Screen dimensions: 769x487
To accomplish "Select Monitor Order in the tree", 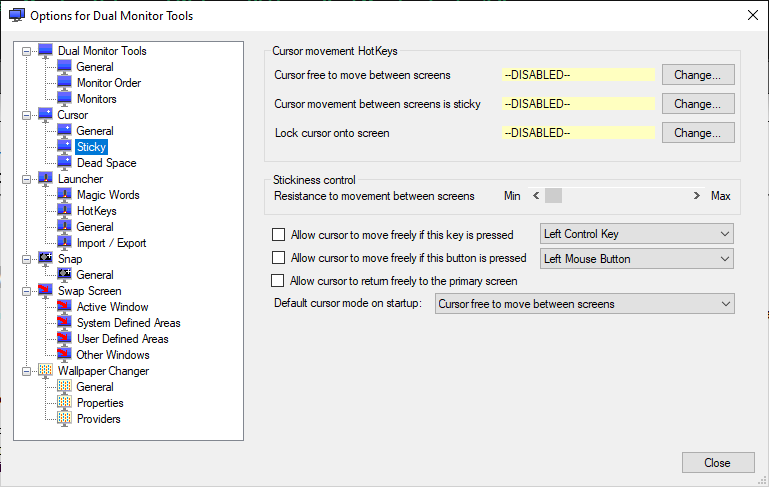I will coord(109,83).
